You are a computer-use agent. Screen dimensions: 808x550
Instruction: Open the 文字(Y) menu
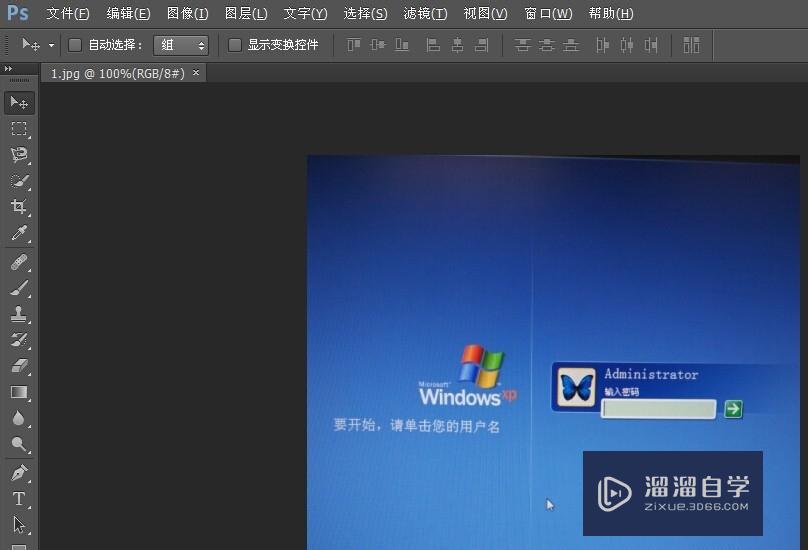coord(305,13)
